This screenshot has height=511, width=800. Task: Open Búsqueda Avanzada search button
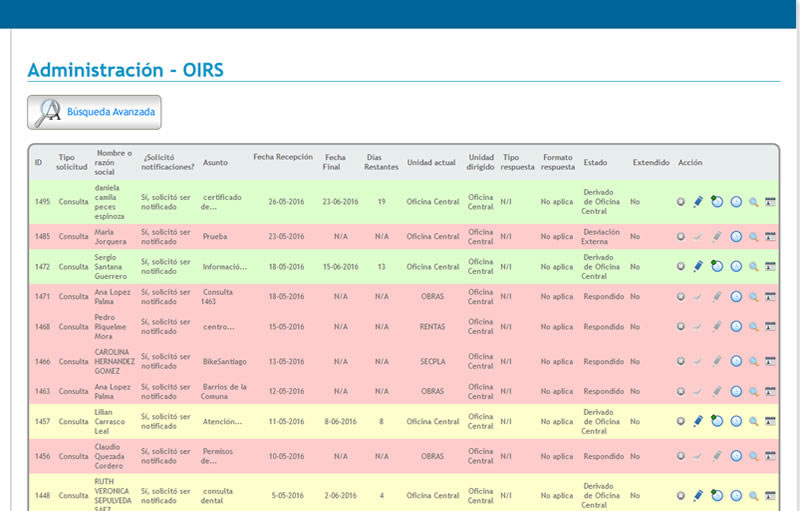click(x=94, y=113)
